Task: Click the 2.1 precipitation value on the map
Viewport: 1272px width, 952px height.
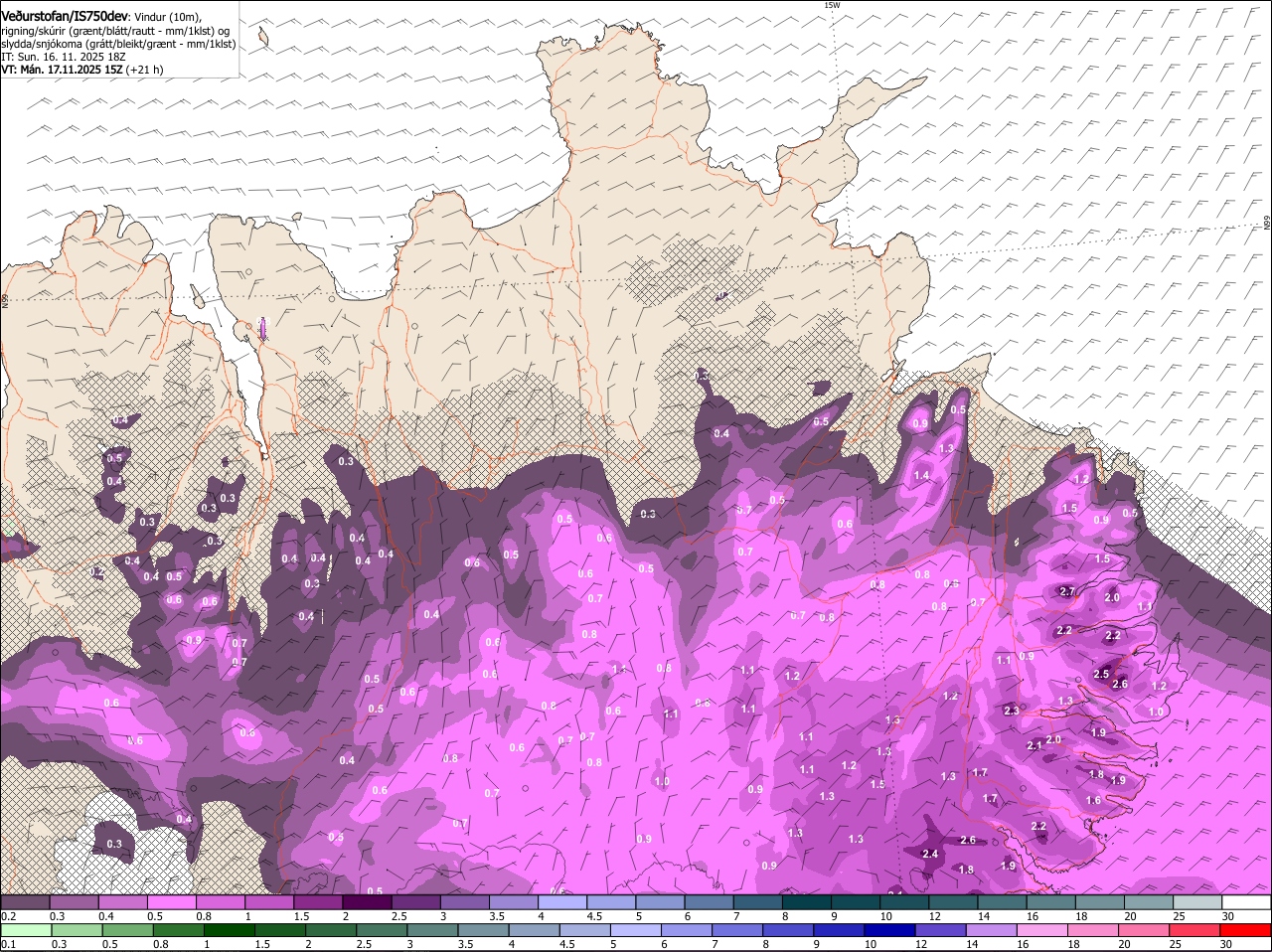Action: 1033,745
